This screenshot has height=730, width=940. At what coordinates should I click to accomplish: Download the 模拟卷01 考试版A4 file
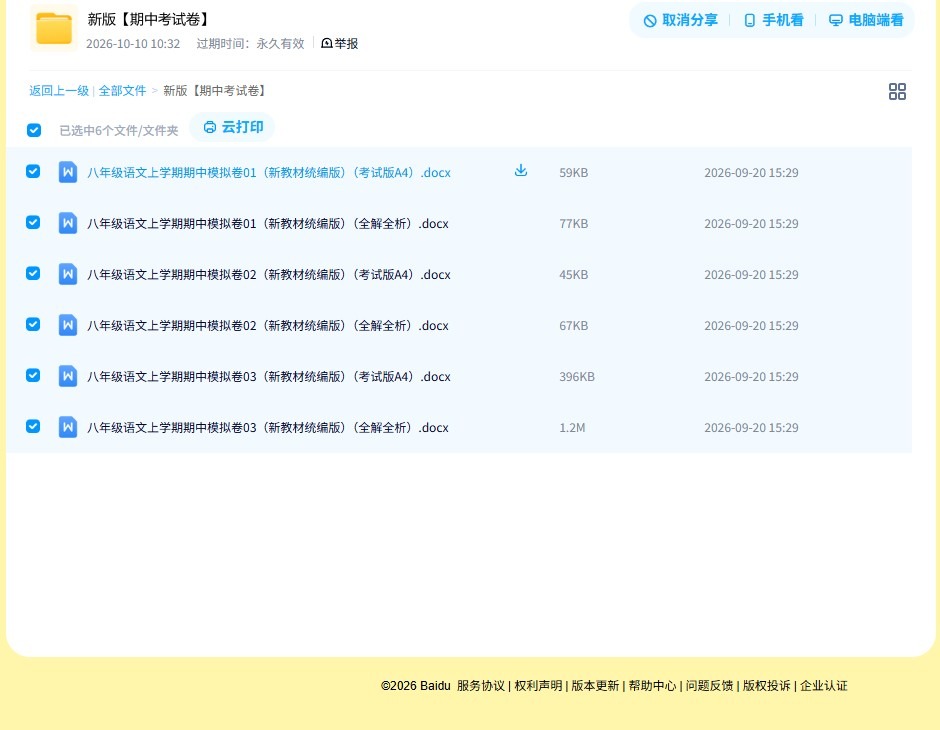point(521,171)
